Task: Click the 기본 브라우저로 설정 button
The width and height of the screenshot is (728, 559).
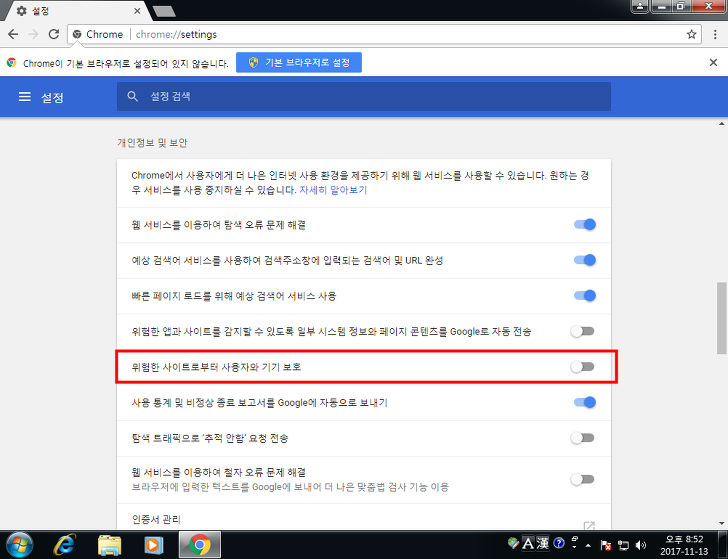Action: point(299,63)
